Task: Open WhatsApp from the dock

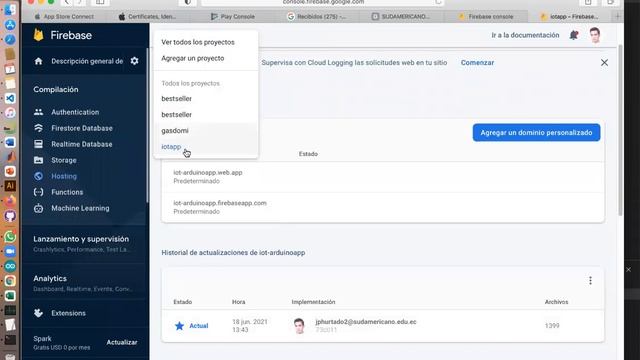Action: click(x=10, y=237)
